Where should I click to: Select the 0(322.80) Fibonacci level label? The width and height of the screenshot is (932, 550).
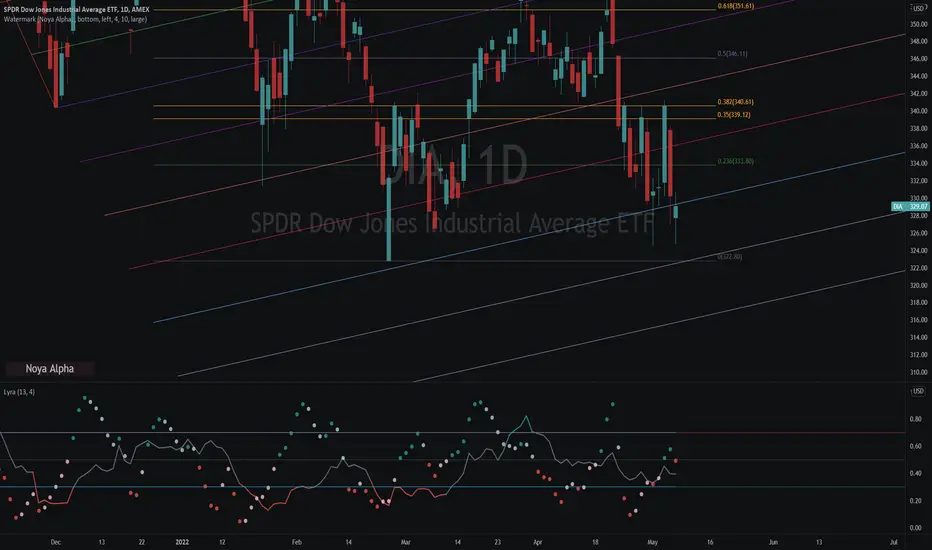(x=730, y=257)
